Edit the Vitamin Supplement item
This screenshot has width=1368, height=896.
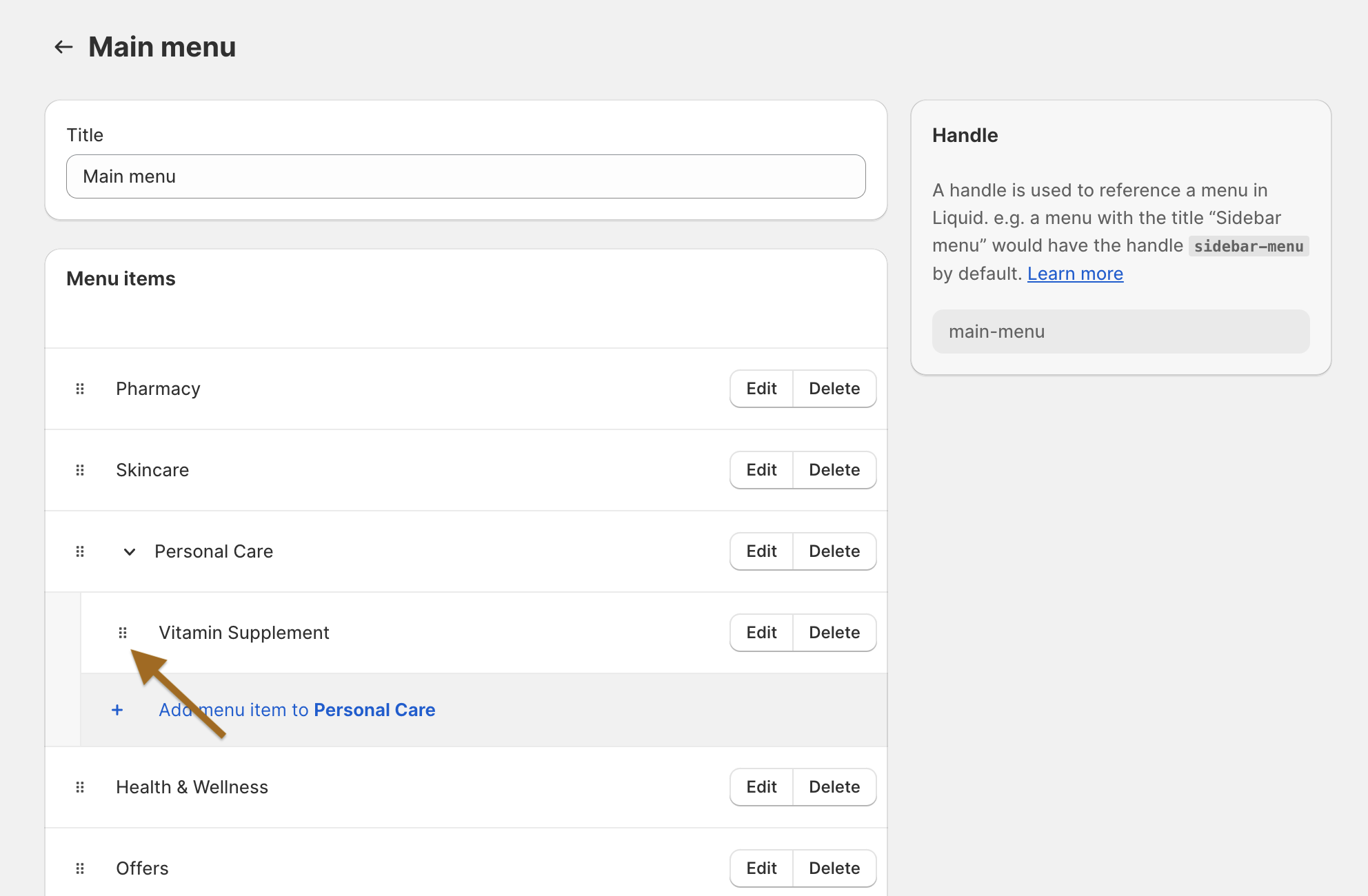pyautogui.click(x=761, y=633)
